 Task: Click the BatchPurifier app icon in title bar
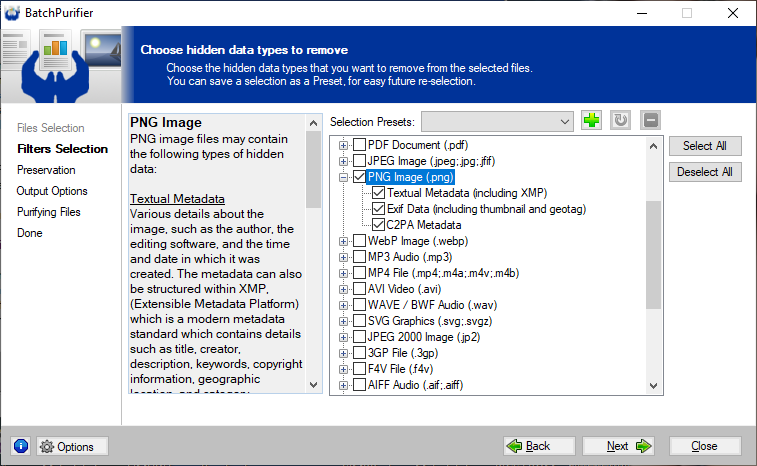12,13
